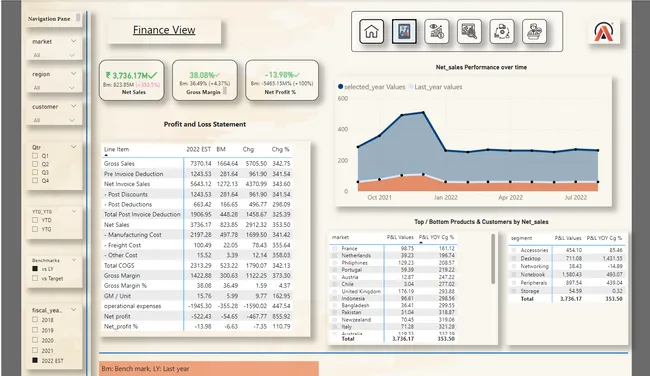The image size is (650, 376).
Task: Collapse the customer slicer header chevron
Action: 73,106
